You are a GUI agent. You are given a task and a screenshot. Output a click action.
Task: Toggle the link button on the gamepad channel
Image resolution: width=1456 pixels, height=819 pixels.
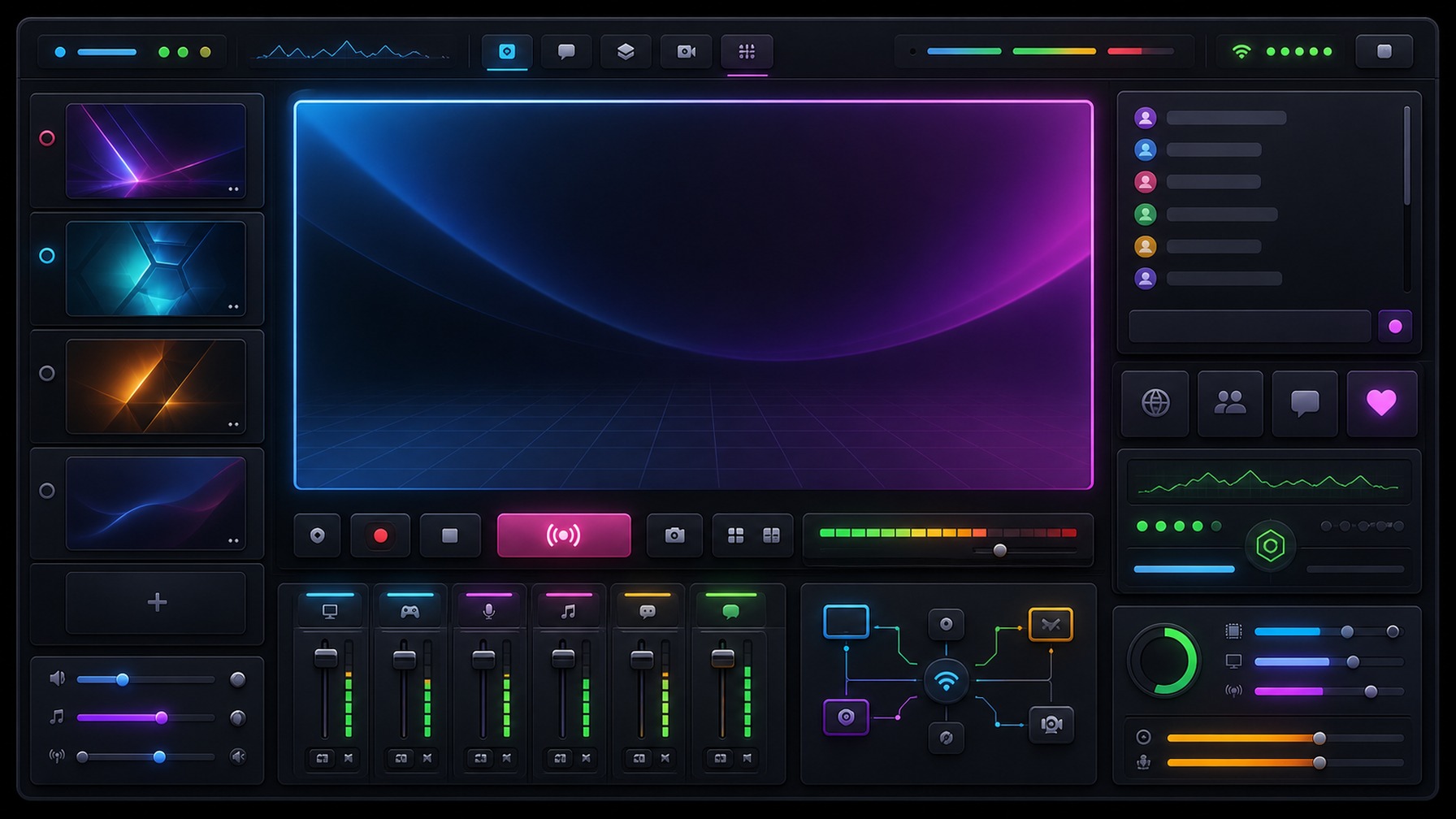(401, 758)
